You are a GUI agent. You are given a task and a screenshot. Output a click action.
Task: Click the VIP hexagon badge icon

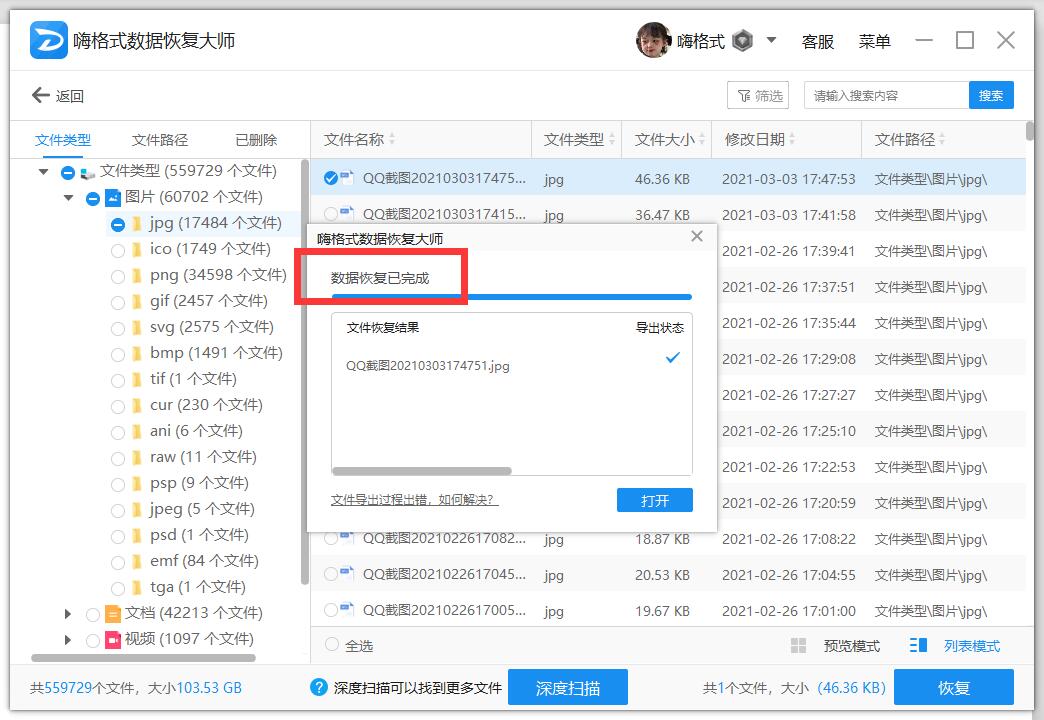(742, 41)
